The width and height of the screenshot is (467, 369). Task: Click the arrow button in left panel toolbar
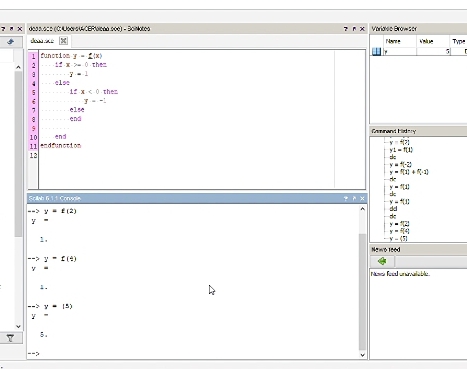[x=11, y=42]
